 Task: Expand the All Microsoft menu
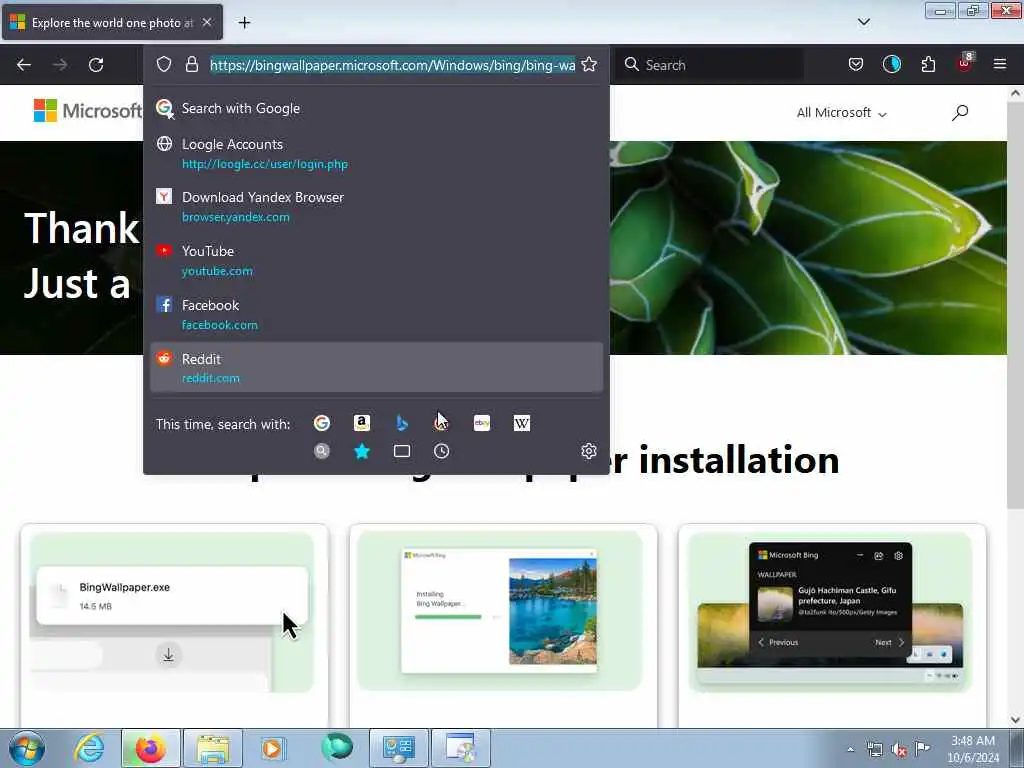click(841, 112)
